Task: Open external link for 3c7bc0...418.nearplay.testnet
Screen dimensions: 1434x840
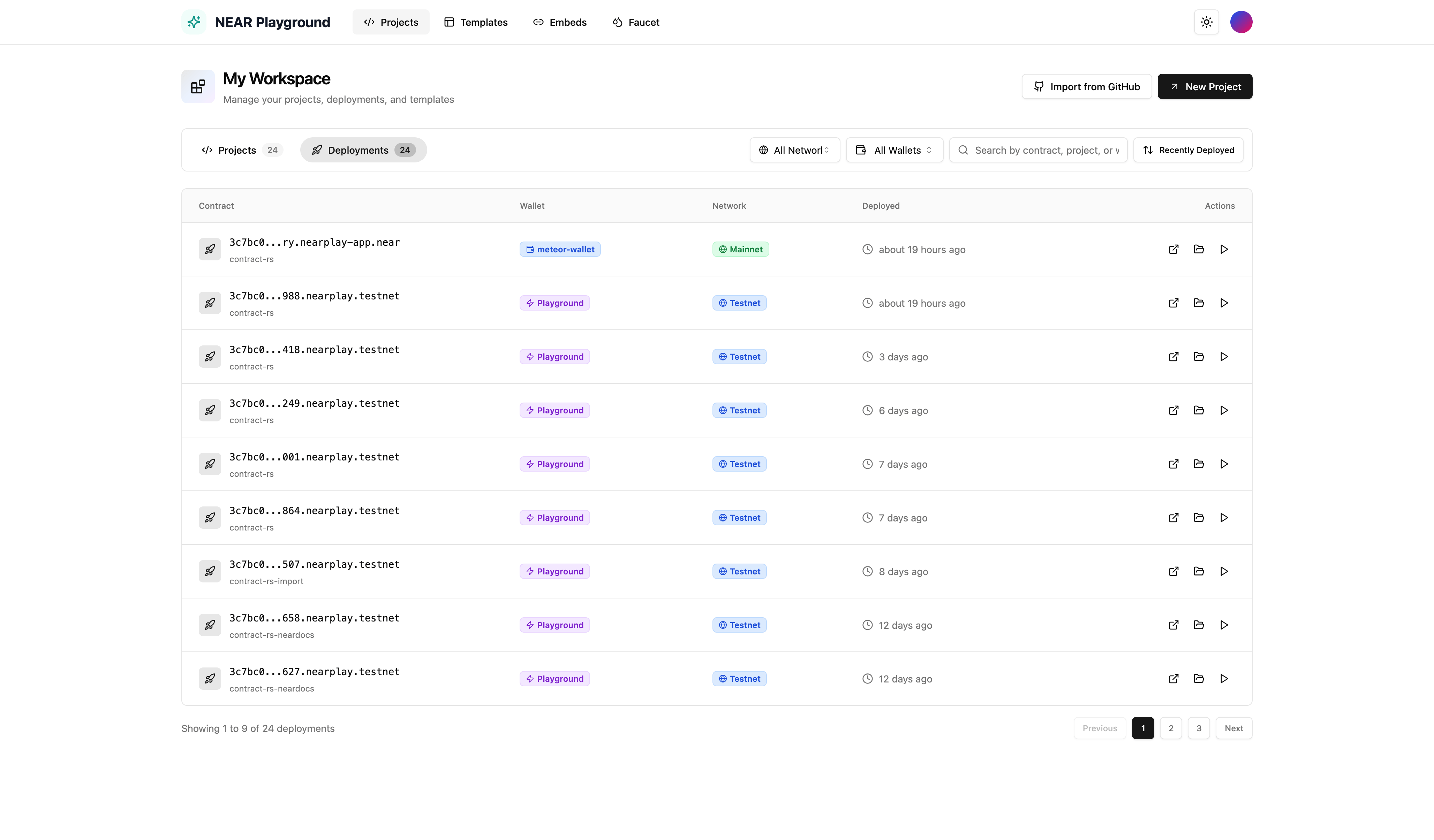Action: point(1173,357)
